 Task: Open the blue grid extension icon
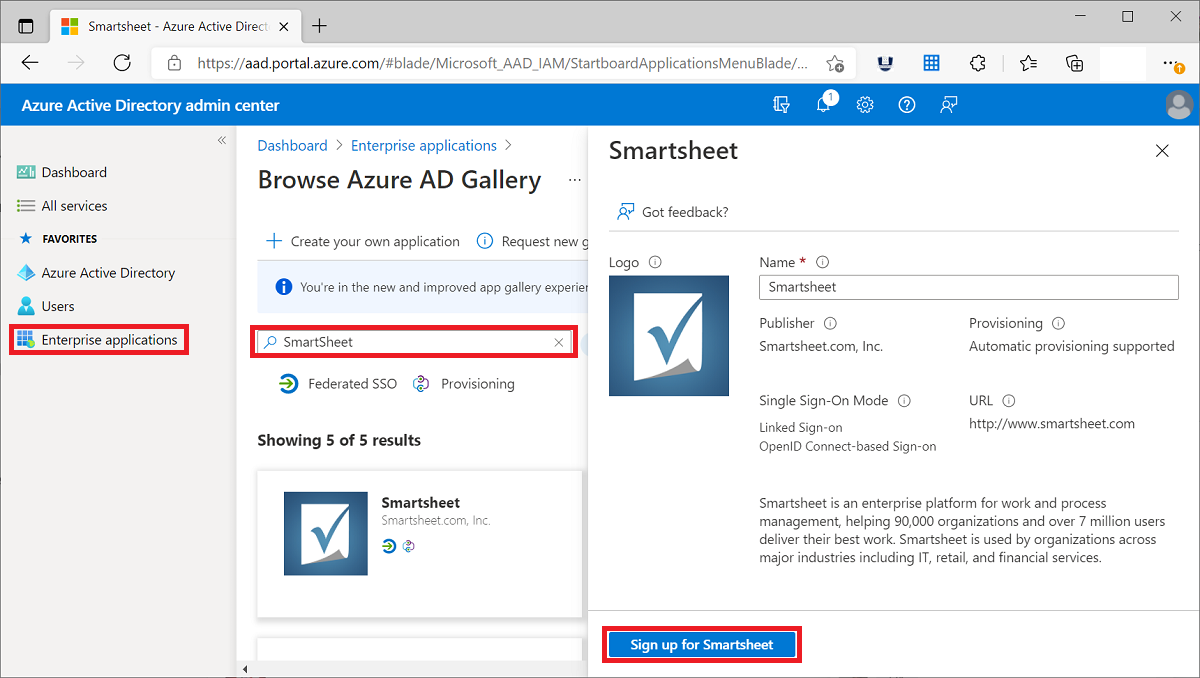[931, 63]
